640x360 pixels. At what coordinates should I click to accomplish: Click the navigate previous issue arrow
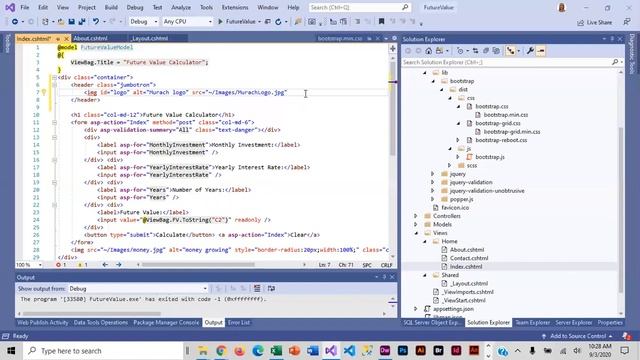[105, 264]
